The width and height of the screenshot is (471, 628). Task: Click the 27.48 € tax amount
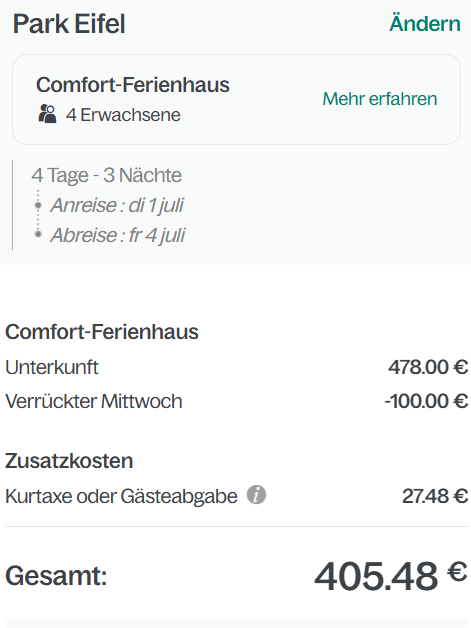coord(435,496)
